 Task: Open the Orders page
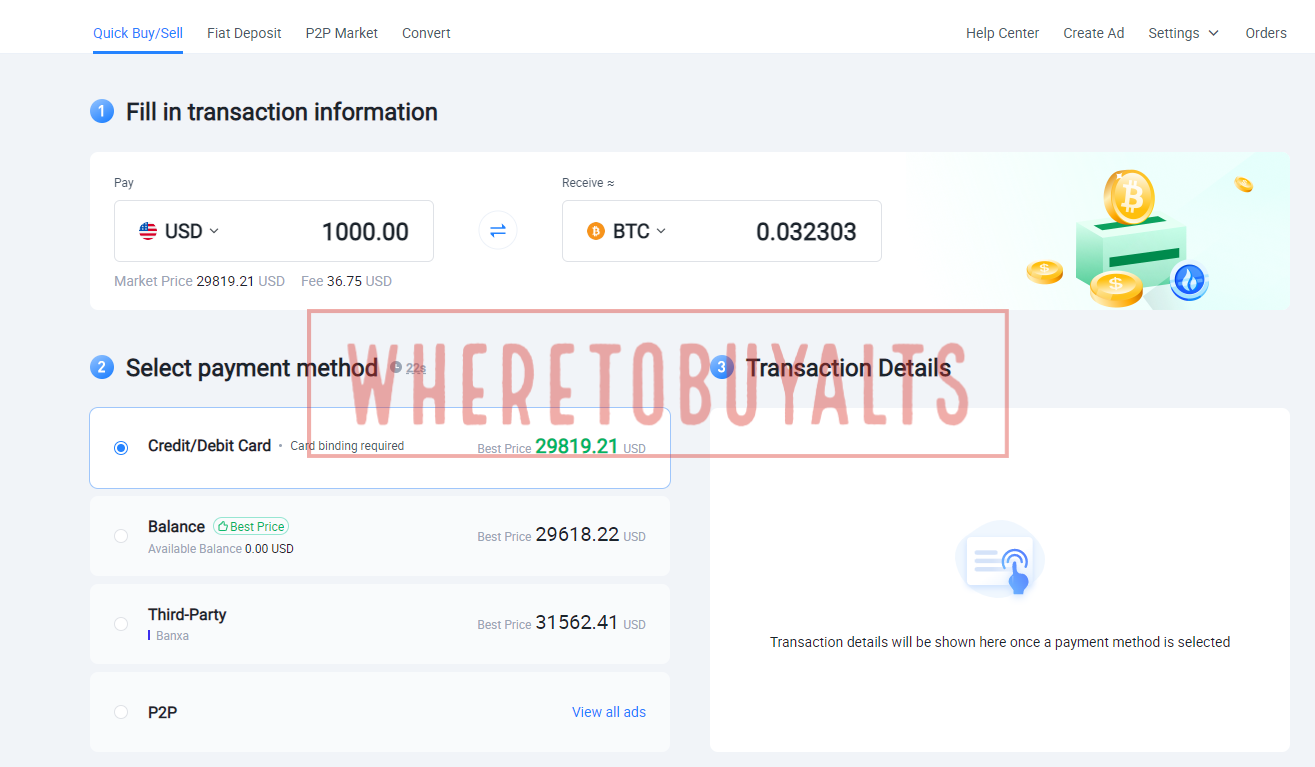1266,33
